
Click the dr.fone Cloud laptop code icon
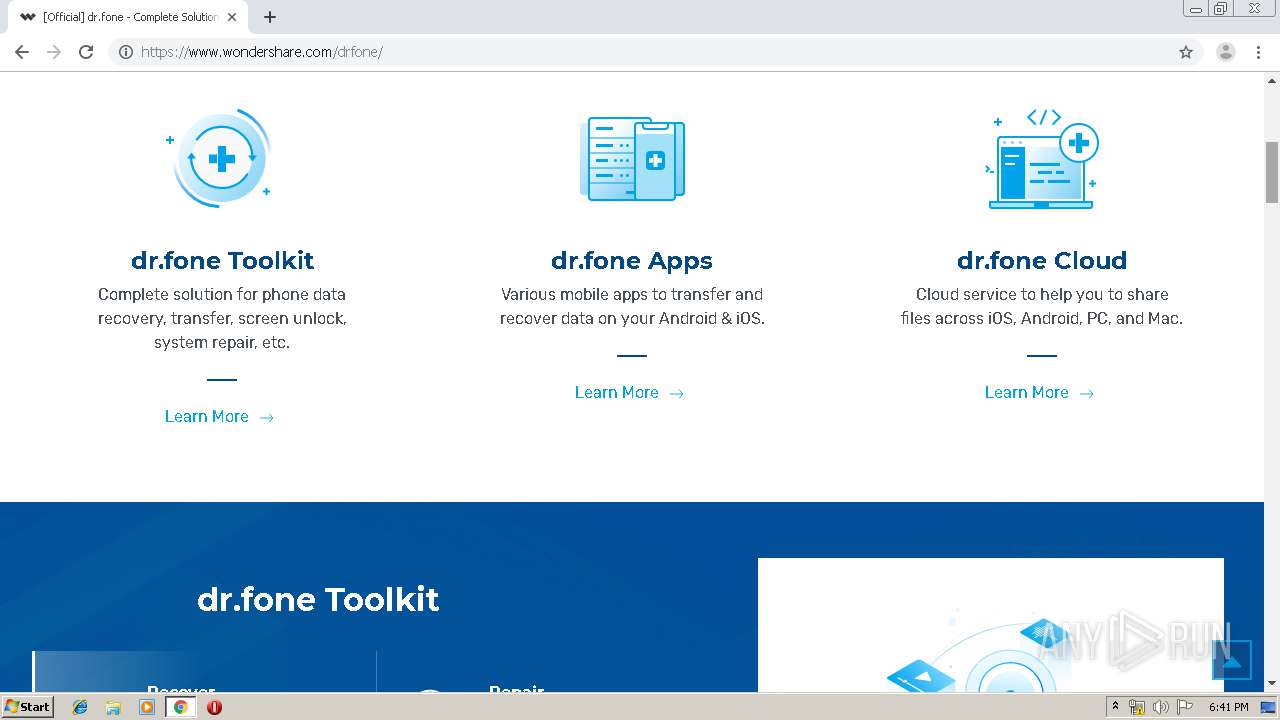(1042, 159)
